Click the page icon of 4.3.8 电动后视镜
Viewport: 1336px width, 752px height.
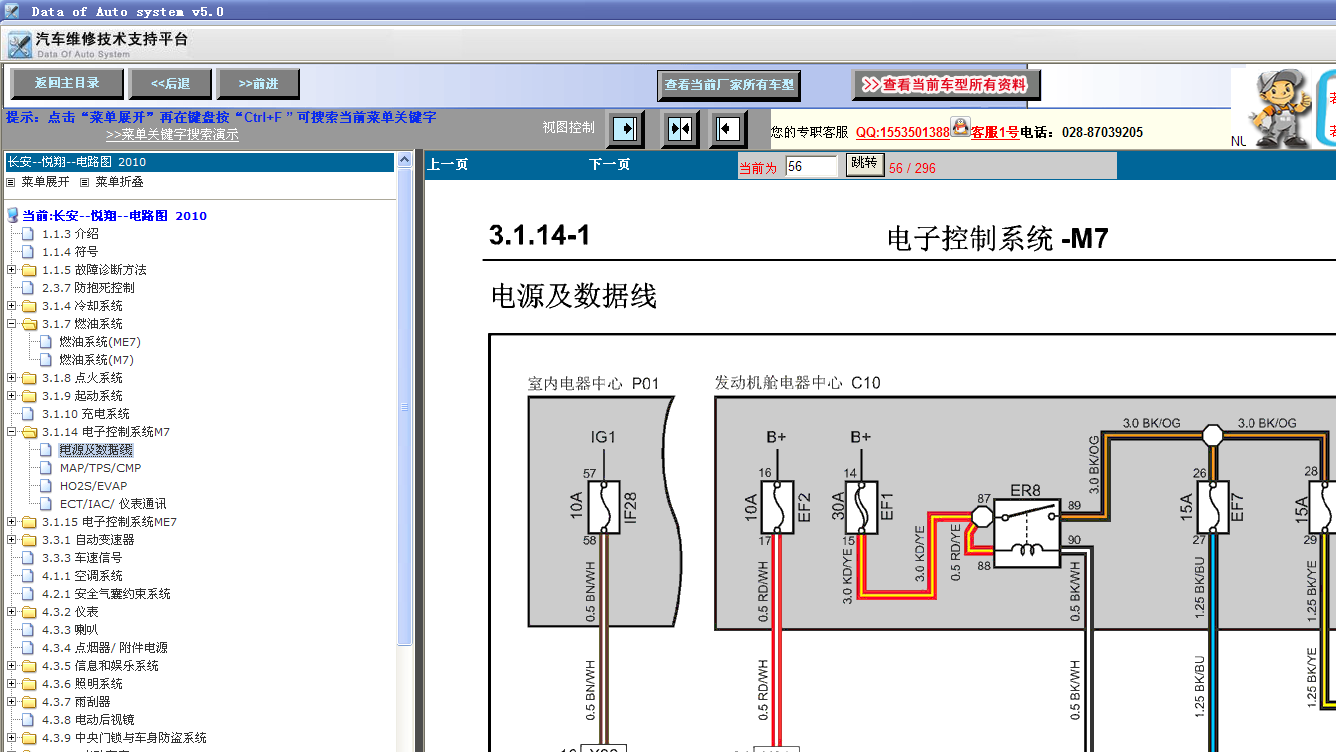pyautogui.click(x=28, y=719)
